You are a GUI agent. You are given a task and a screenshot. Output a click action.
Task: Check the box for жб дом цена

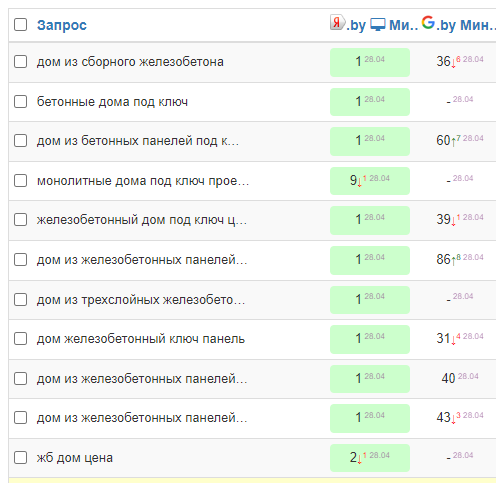(x=21, y=458)
